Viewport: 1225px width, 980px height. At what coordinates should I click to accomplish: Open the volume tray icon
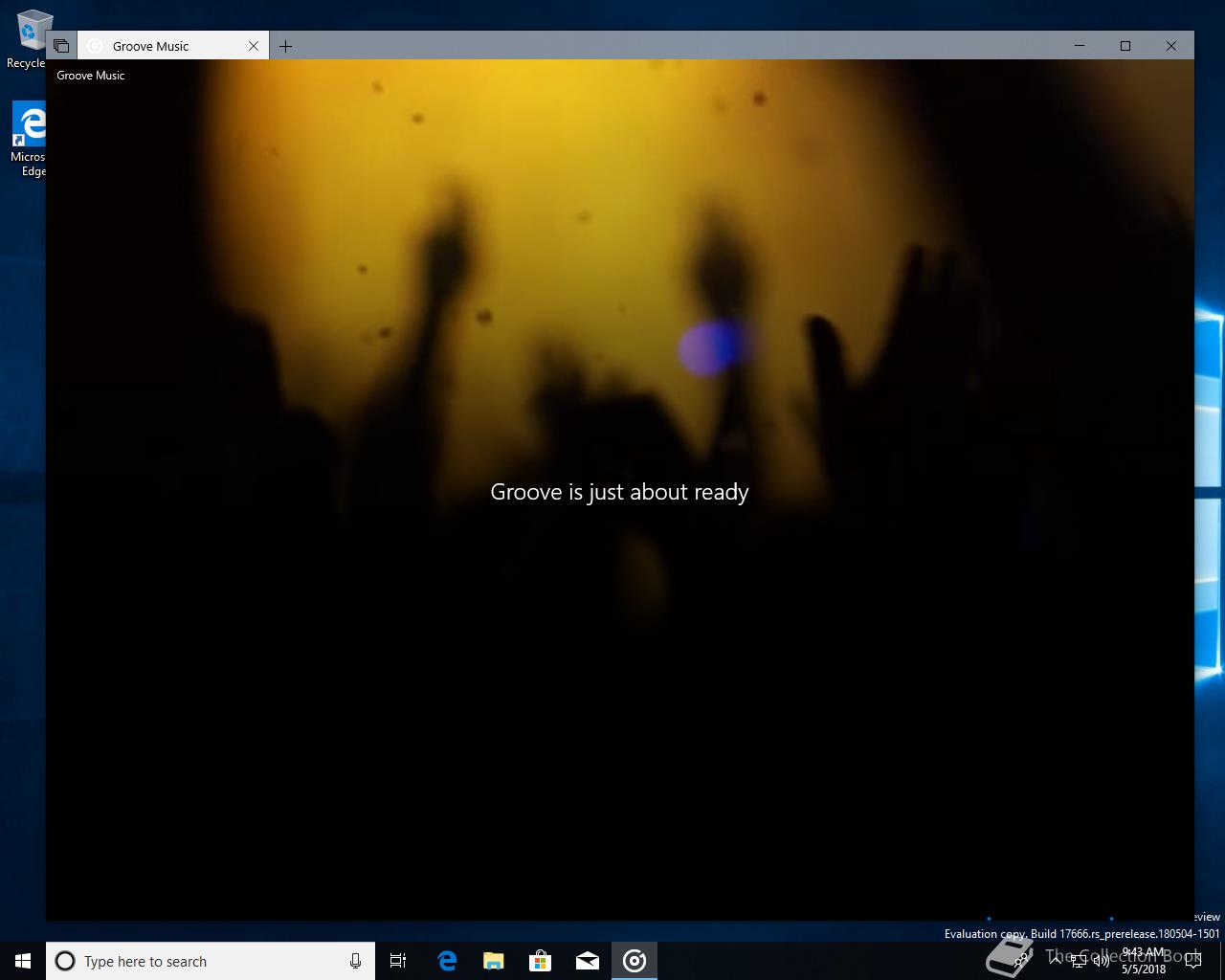tap(1102, 961)
